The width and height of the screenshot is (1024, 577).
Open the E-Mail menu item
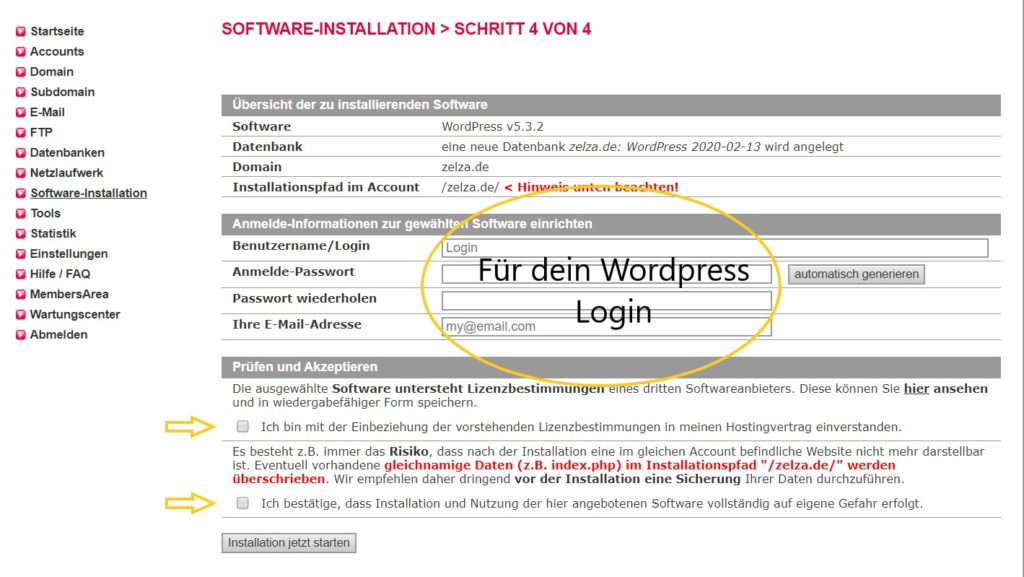pos(48,112)
